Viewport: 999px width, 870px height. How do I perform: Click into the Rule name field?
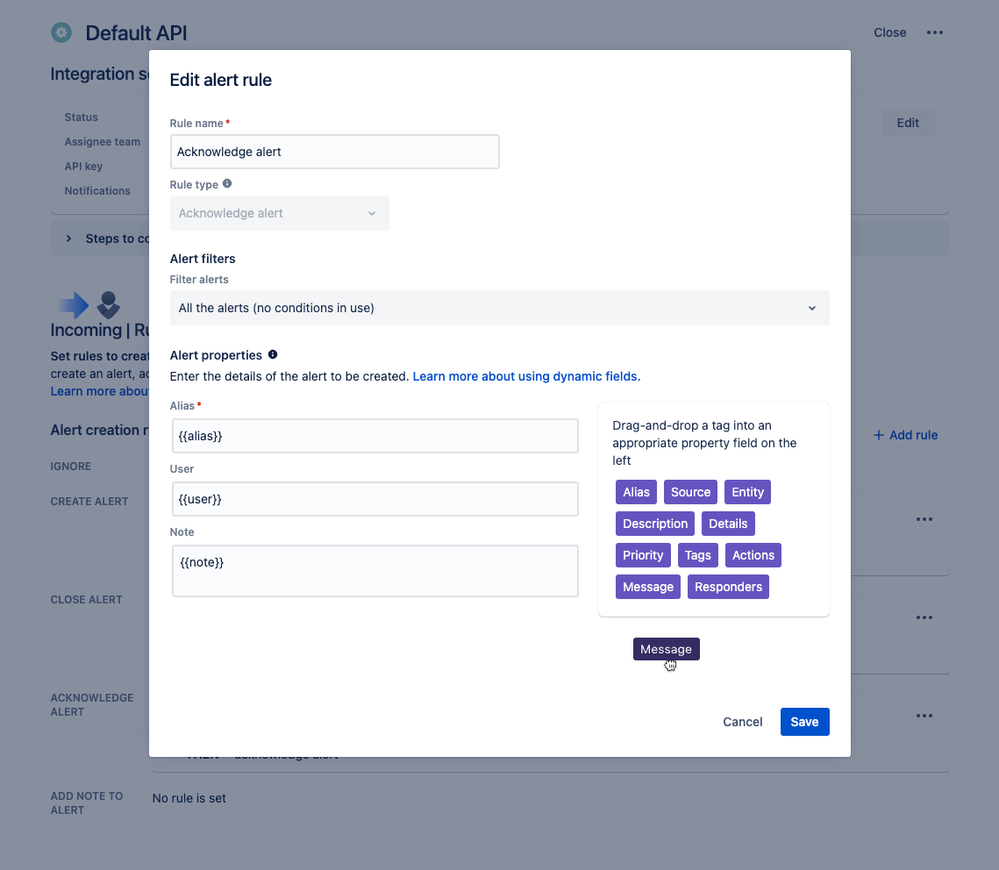(x=334, y=152)
